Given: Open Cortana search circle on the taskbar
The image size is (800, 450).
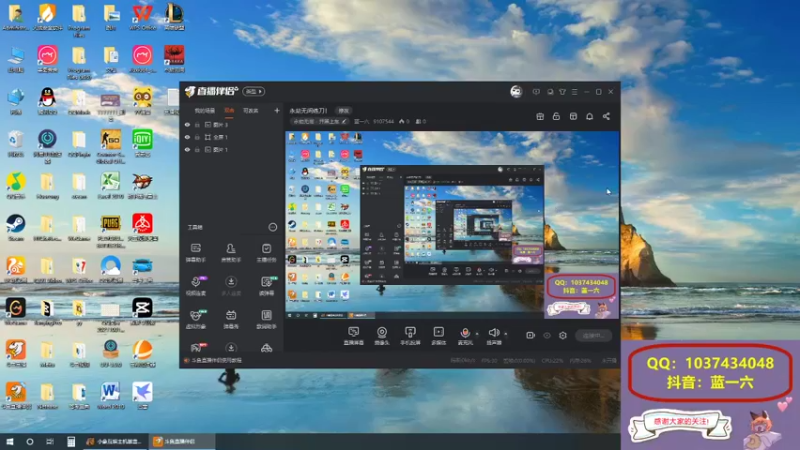Looking at the screenshot, I should 30,441.
